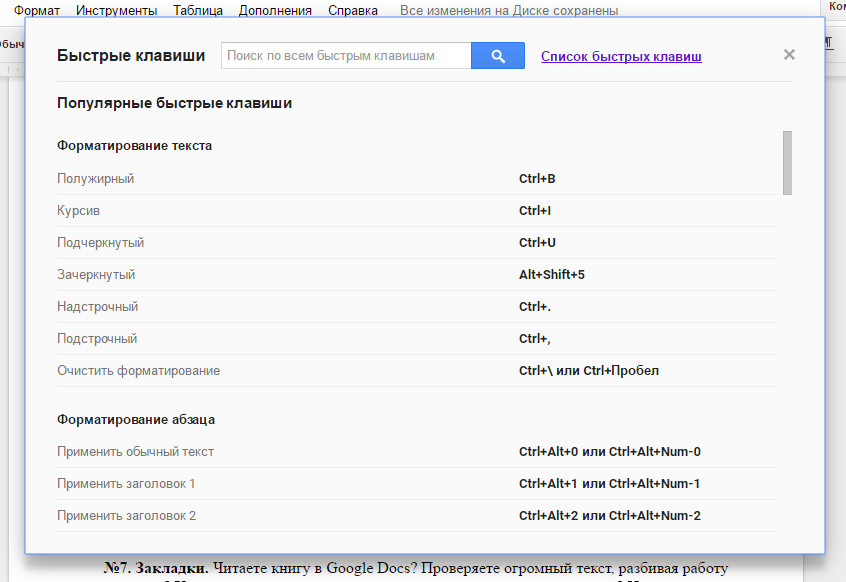Click the 'Все изменения на Диске сохранены' status
Image resolution: width=846 pixels, height=582 pixels.
(x=509, y=10)
